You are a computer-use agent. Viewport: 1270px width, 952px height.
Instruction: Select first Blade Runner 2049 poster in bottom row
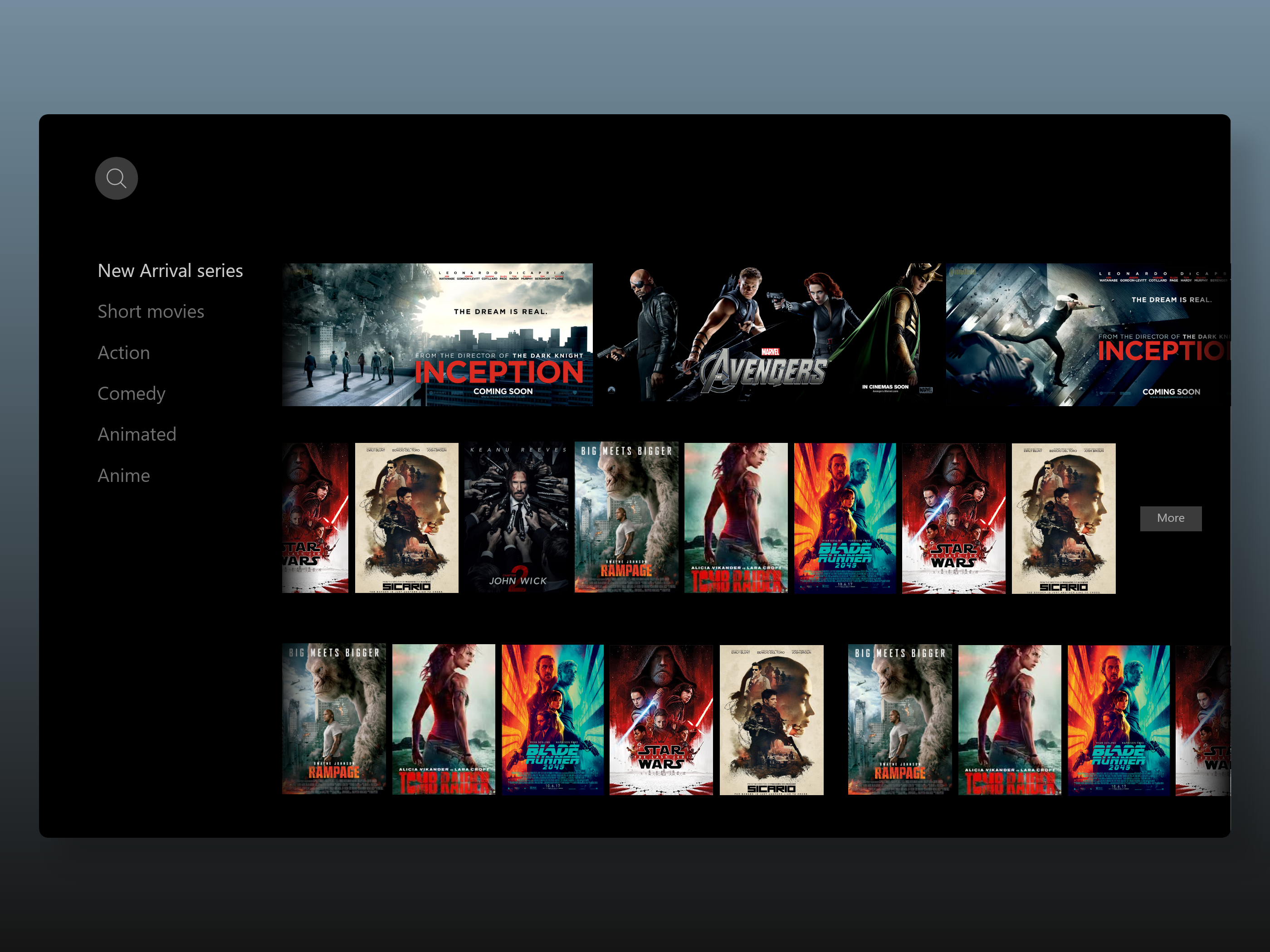point(552,719)
